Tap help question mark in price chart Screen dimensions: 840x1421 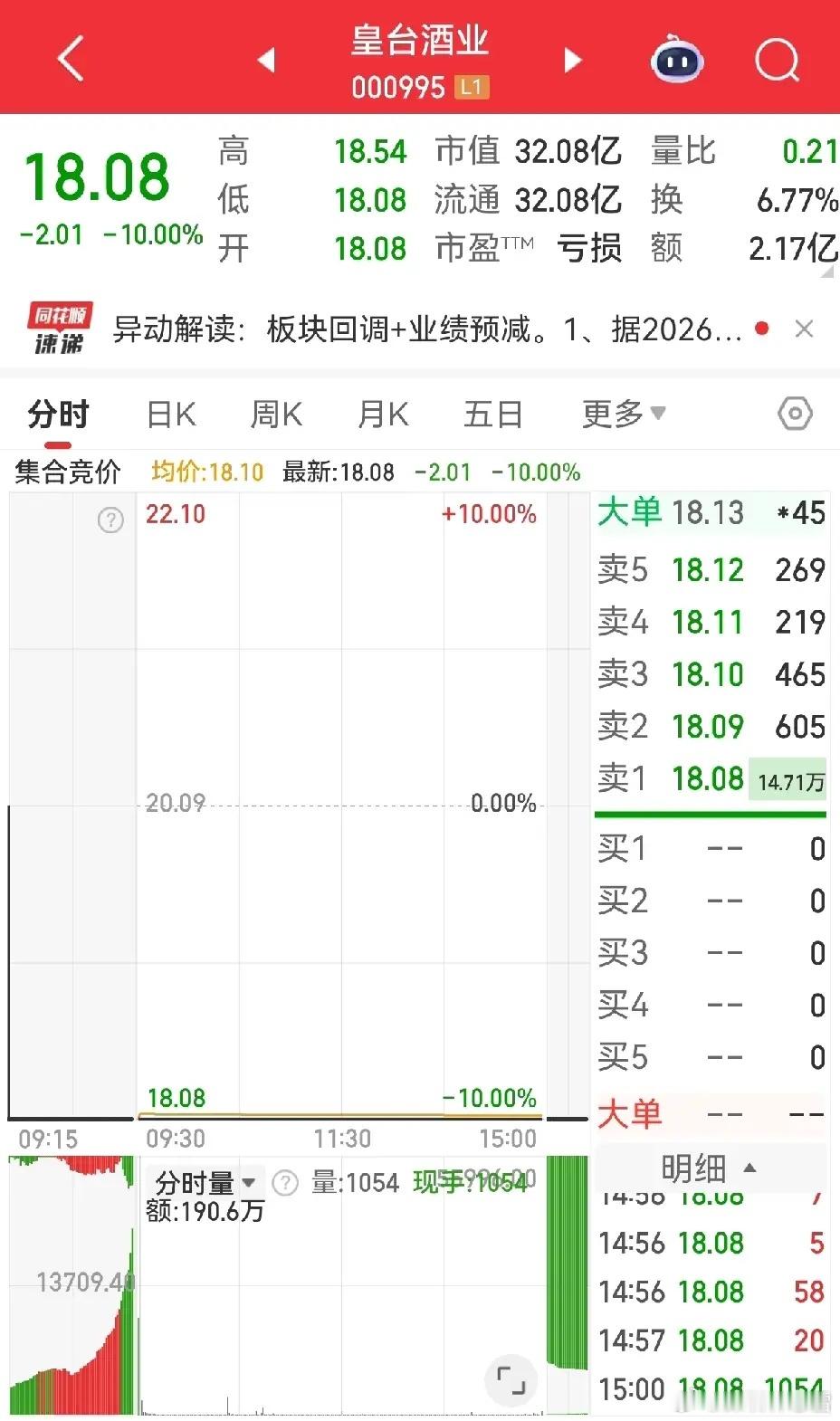click(x=110, y=520)
